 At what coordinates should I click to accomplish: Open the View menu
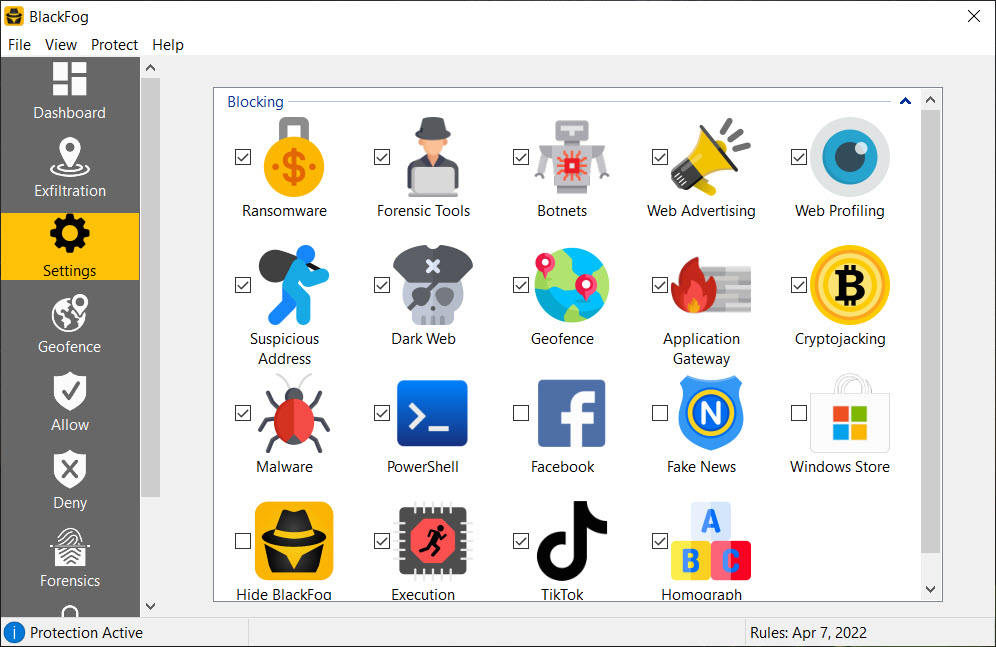[x=61, y=44]
